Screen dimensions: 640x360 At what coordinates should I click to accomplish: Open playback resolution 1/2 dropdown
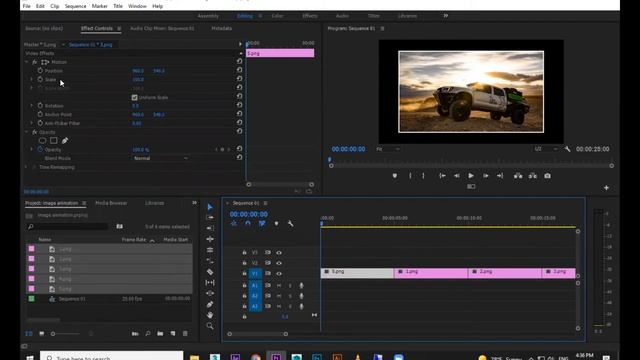click(x=546, y=149)
